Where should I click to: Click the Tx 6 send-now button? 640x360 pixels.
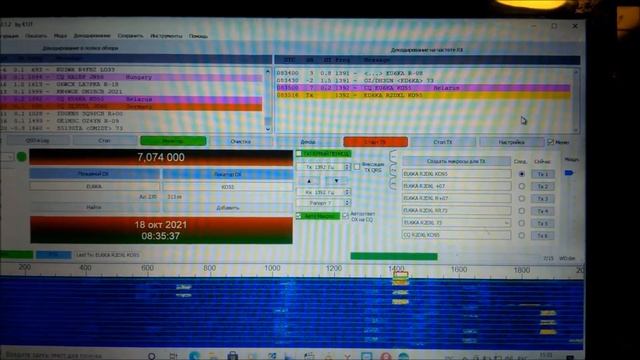[542, 236]
